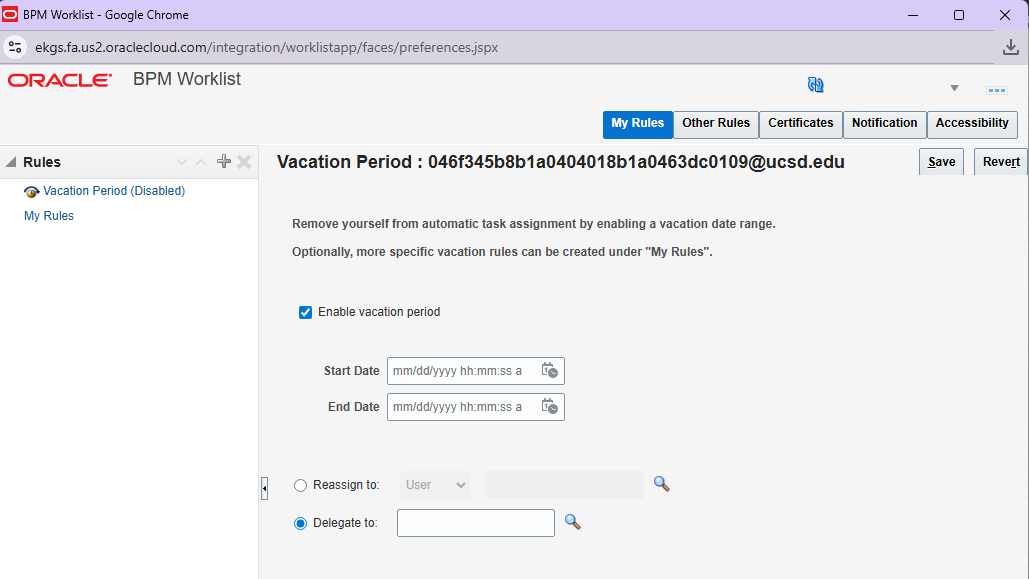
Task: Delete the selected rule using the X icon
Action: [x=243, y=161]
